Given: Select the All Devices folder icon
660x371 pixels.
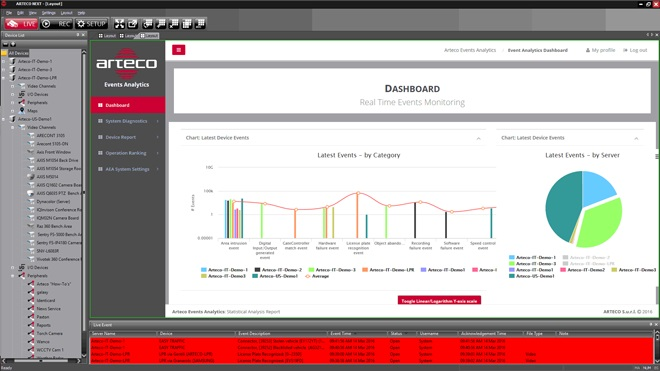Looking at the screenshot, I should 4,53.
